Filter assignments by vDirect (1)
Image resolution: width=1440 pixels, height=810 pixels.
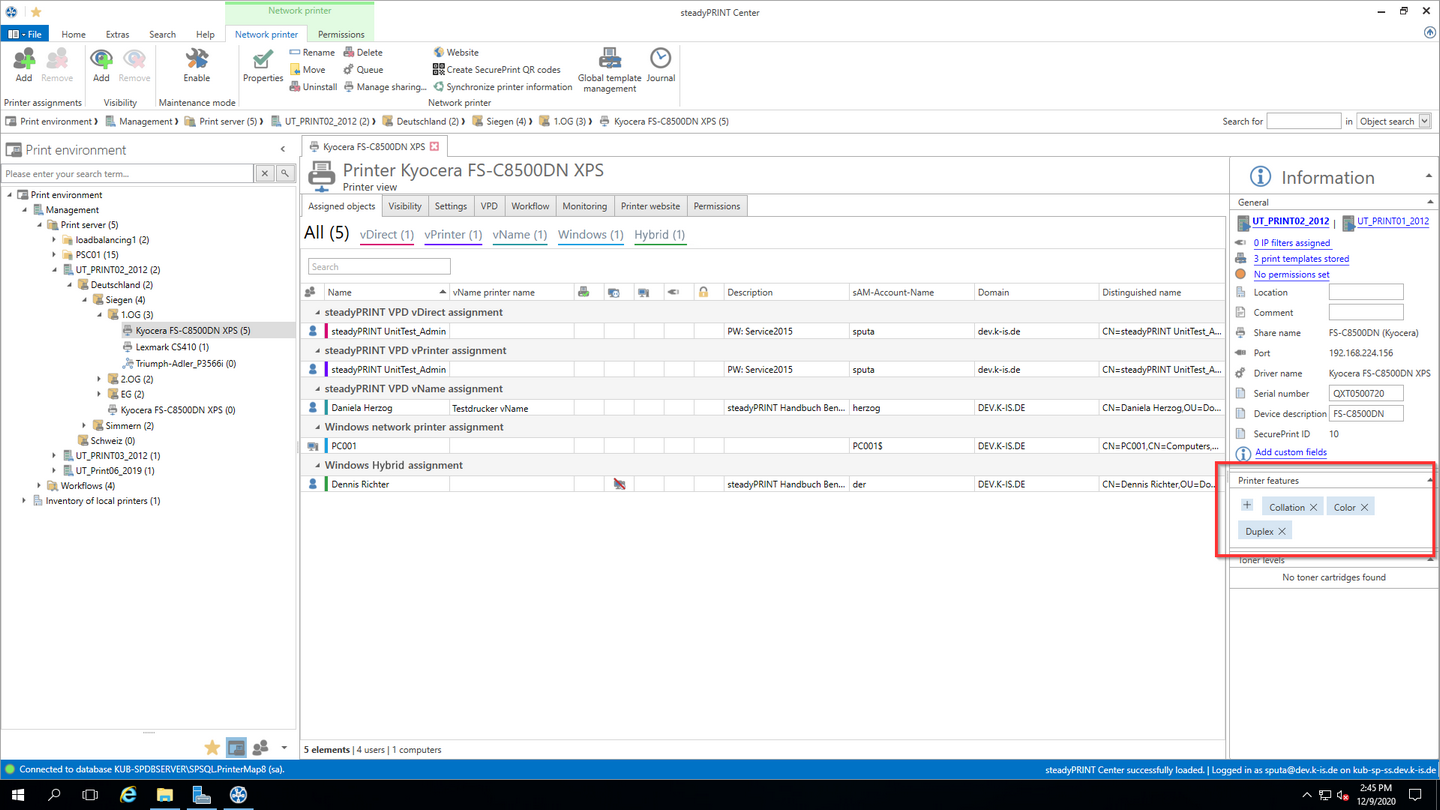pyautogui.click(x=387, y=235)
